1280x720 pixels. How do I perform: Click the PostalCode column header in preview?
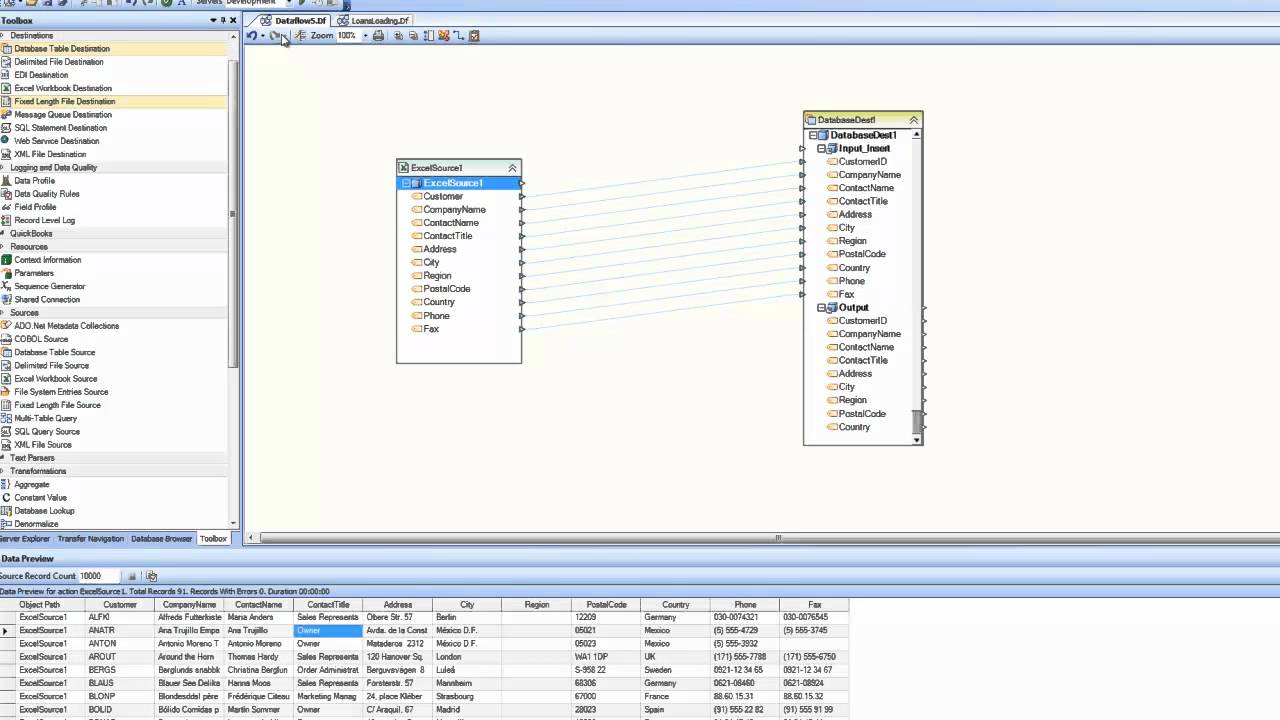[606, 605]
